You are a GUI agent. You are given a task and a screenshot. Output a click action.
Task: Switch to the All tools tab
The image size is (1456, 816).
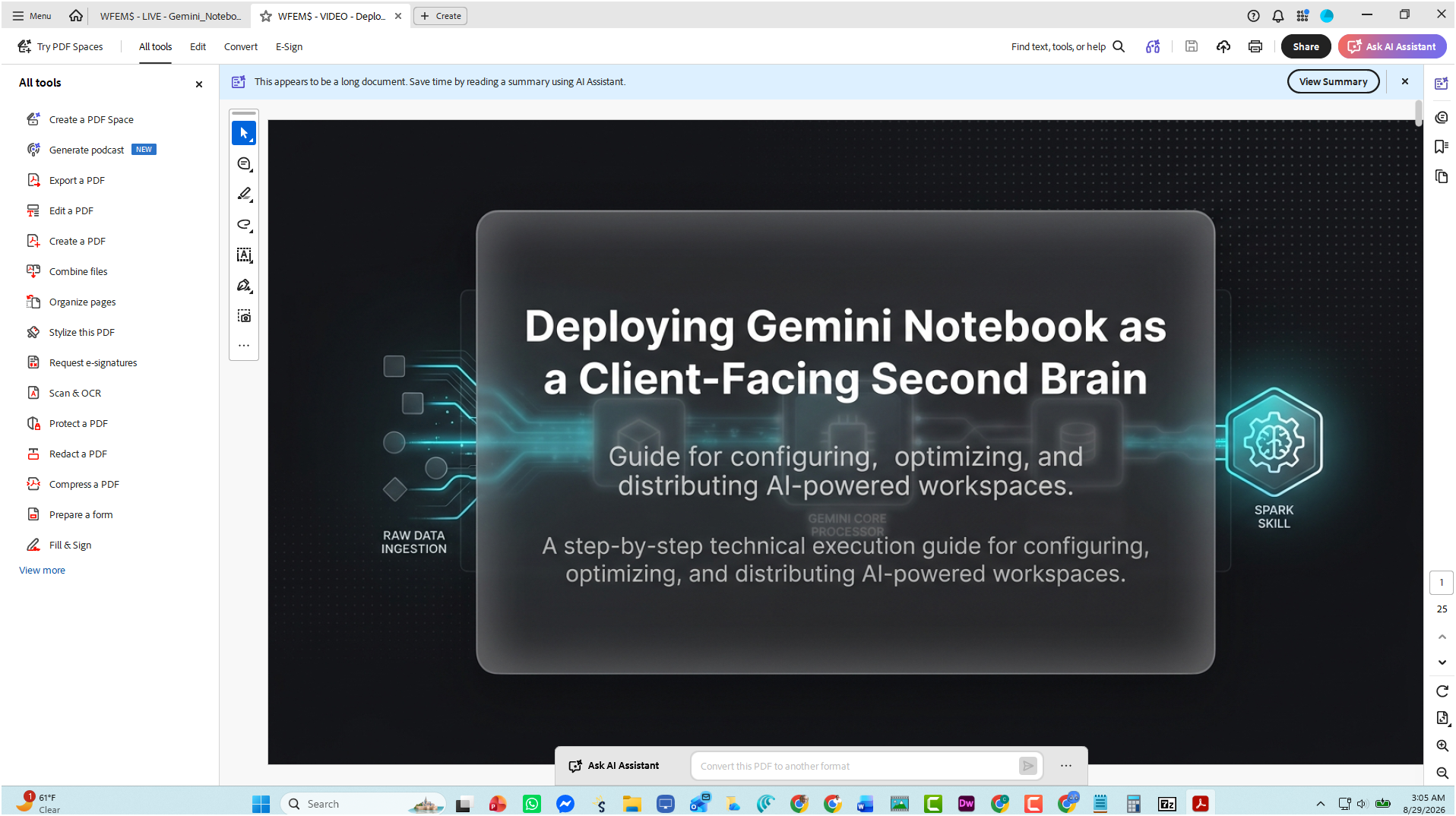click(x=155, y=46)
